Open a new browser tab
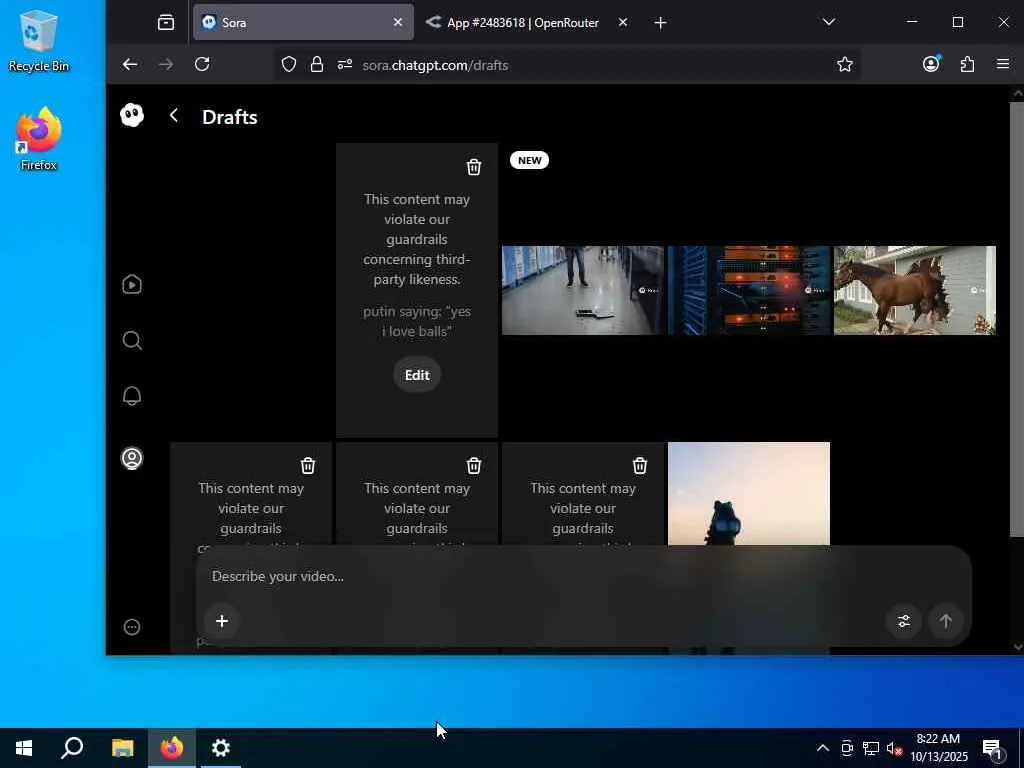 (x=660, y=22)
